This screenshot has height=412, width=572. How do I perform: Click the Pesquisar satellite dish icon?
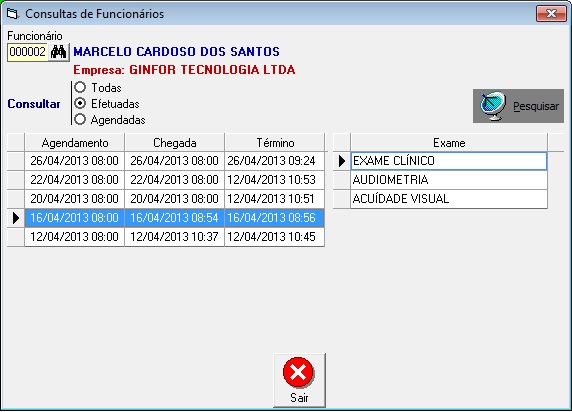493,106
